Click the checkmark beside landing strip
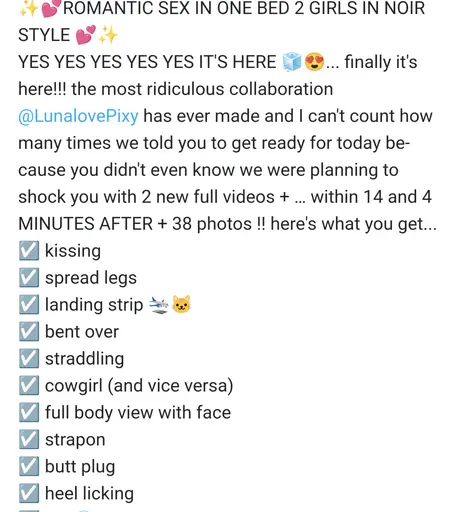Viewport: 462px width, 512px height. tap(29, 304)
